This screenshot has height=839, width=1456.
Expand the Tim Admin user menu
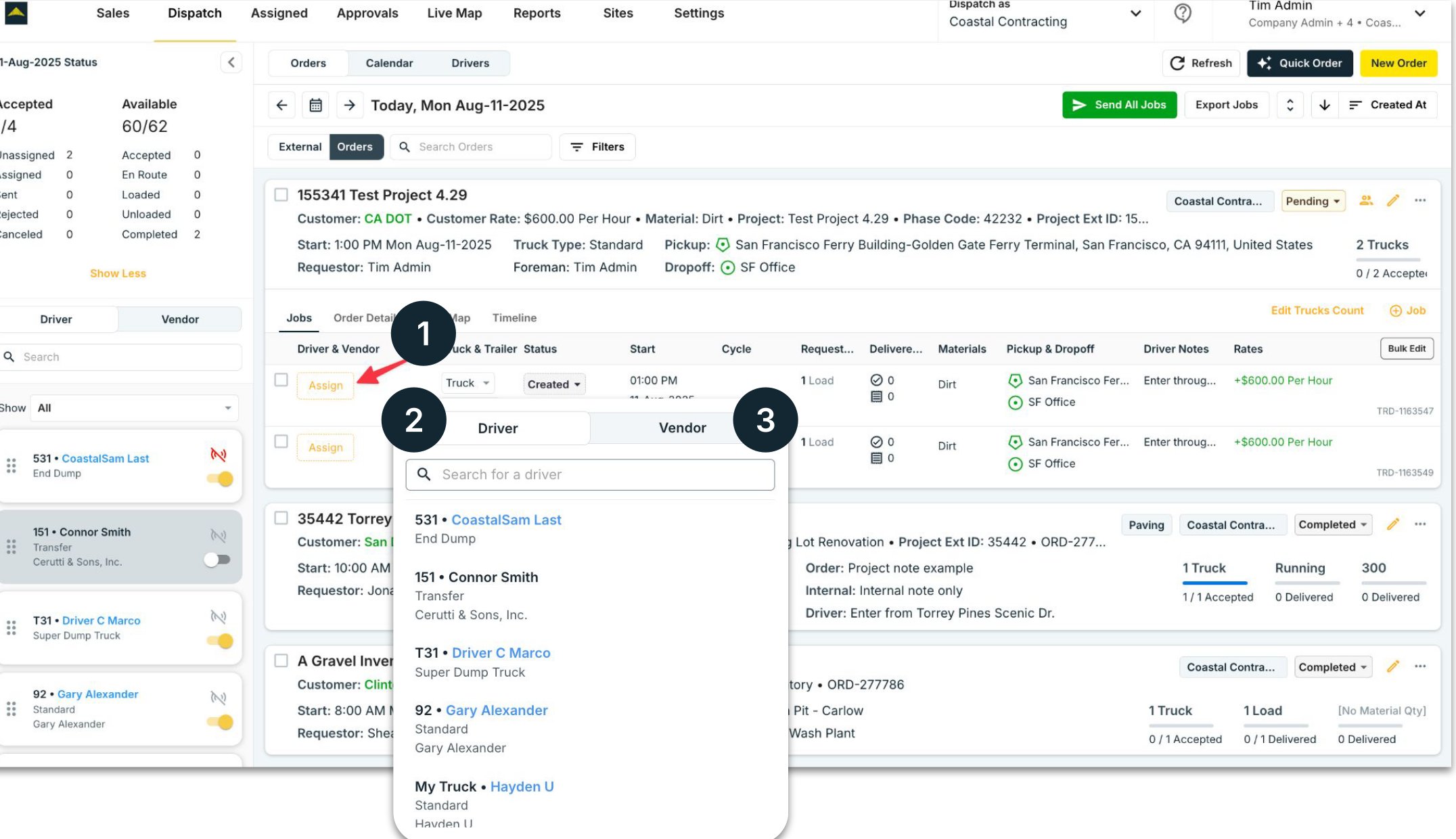point(1419,14)
